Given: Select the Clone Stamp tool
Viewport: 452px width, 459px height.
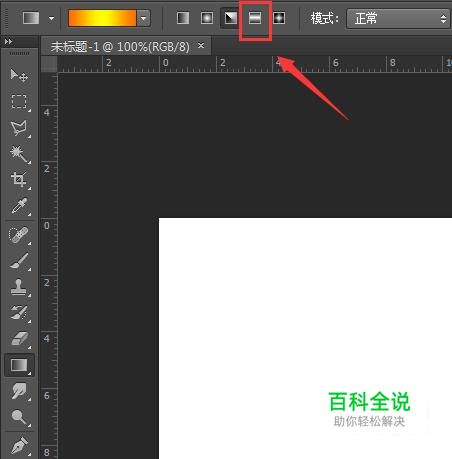Looking at the screenshot, I should pos(19,287).
